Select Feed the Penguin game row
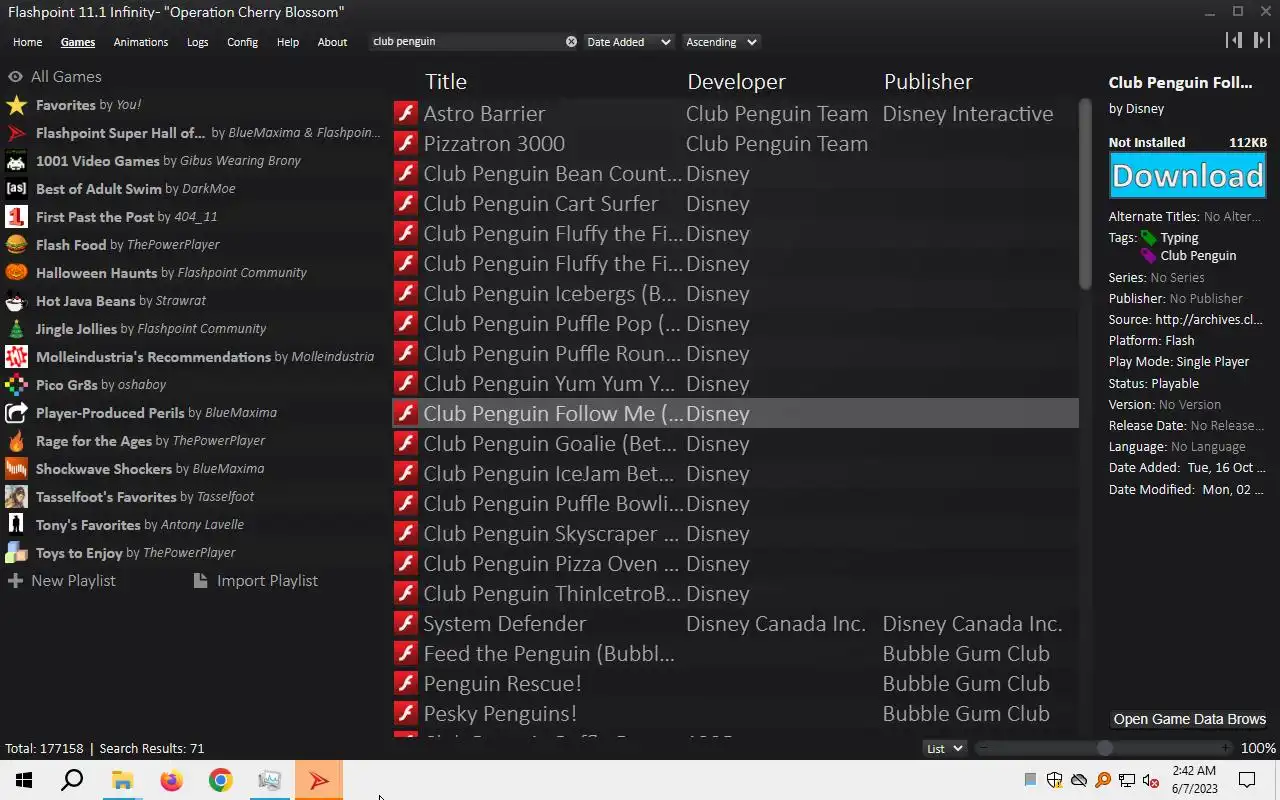 coord(735,653)
